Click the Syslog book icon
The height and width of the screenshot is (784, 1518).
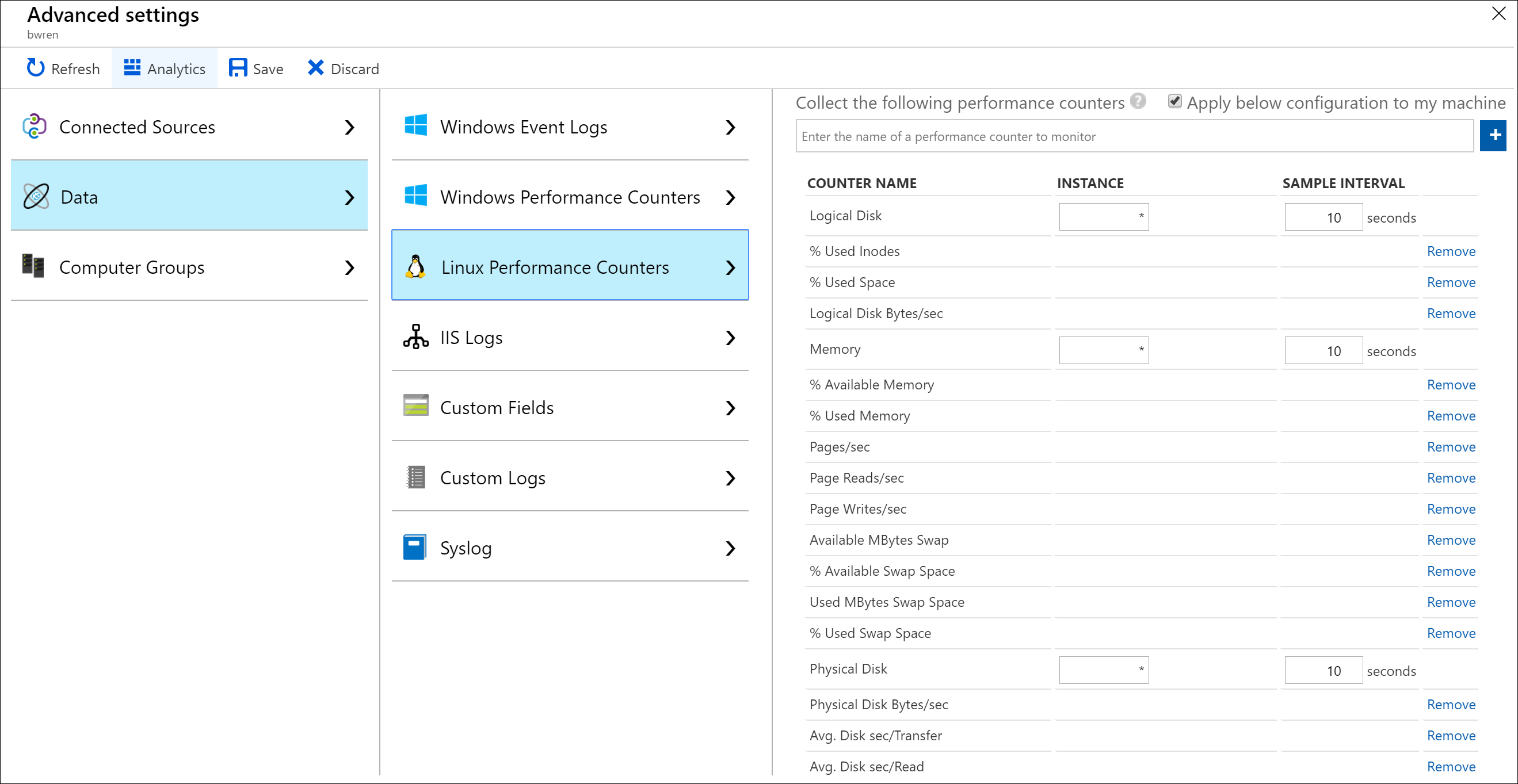click(415, 547)
